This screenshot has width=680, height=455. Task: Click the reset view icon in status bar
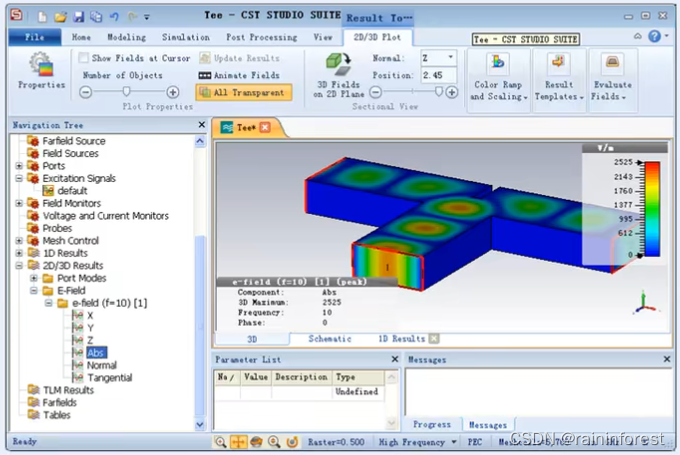[x=292, y=442]
